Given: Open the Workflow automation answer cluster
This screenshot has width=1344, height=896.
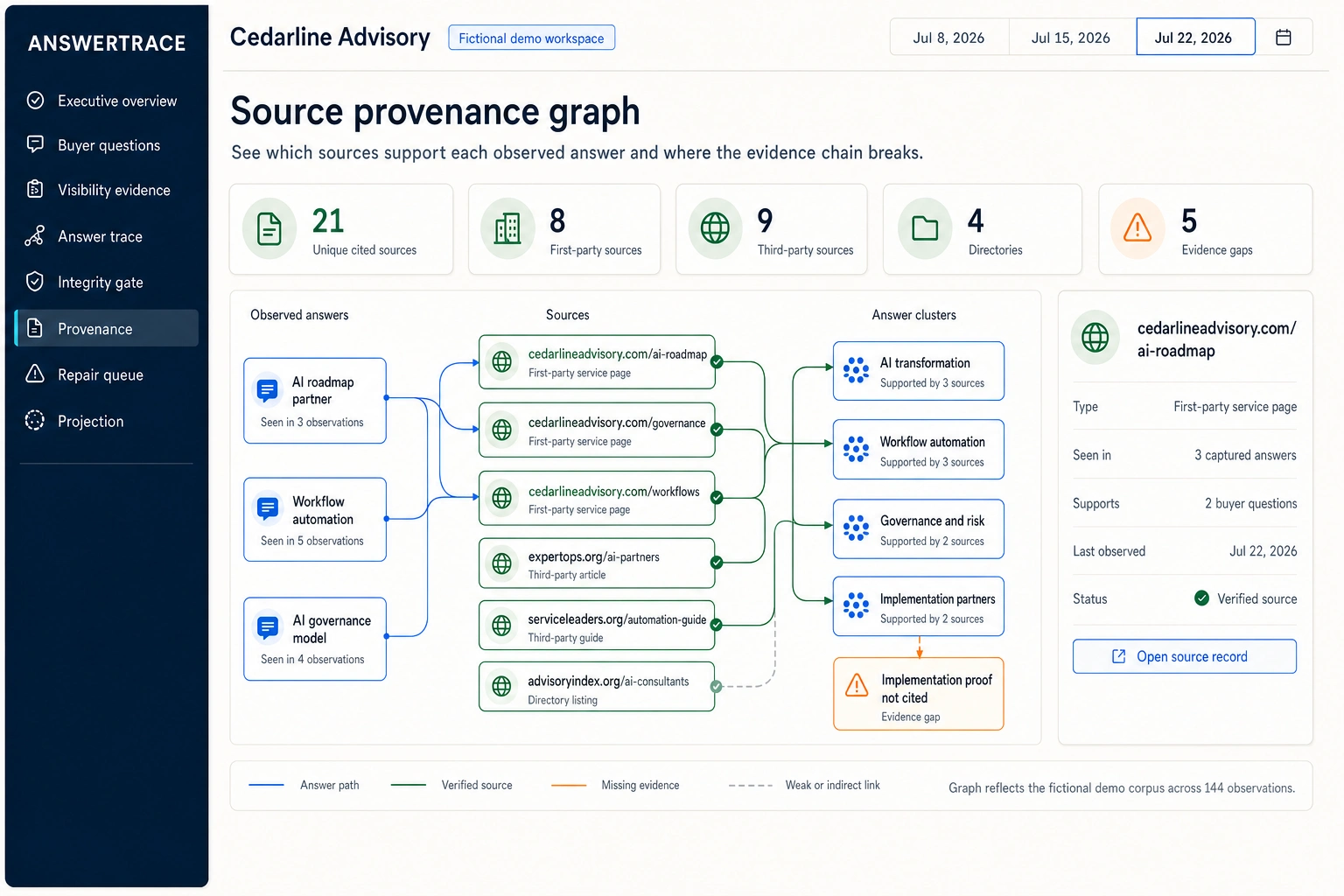Looking at the screenshot, I should (x=919, y=450).
